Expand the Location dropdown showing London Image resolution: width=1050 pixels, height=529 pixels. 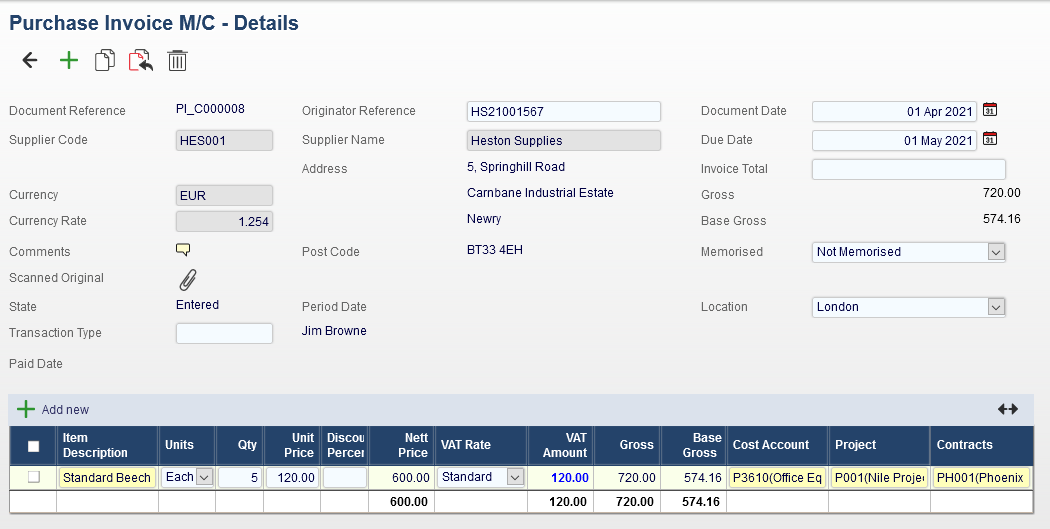click(x=995, y=307)
